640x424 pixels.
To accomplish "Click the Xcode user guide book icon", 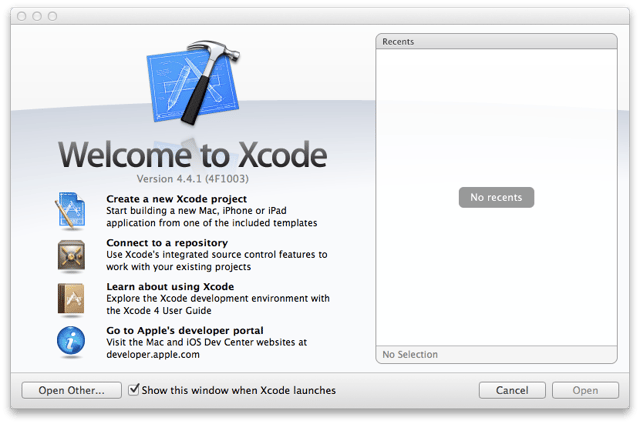I will pyautogui.click(x=71, y=300).
